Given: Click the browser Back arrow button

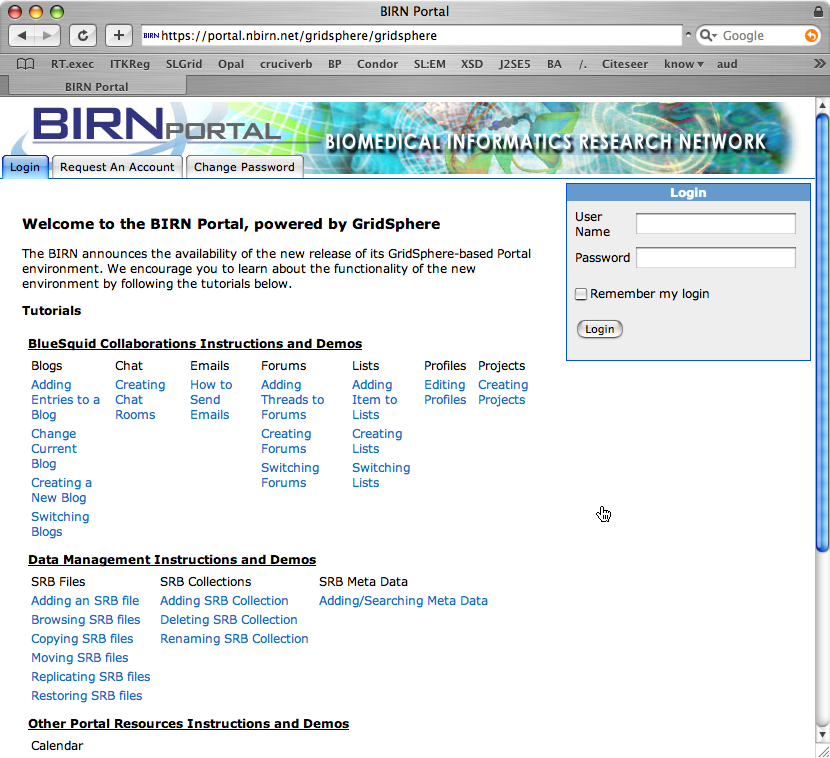Looking at the screenshot, I should (x=23, y=35).
